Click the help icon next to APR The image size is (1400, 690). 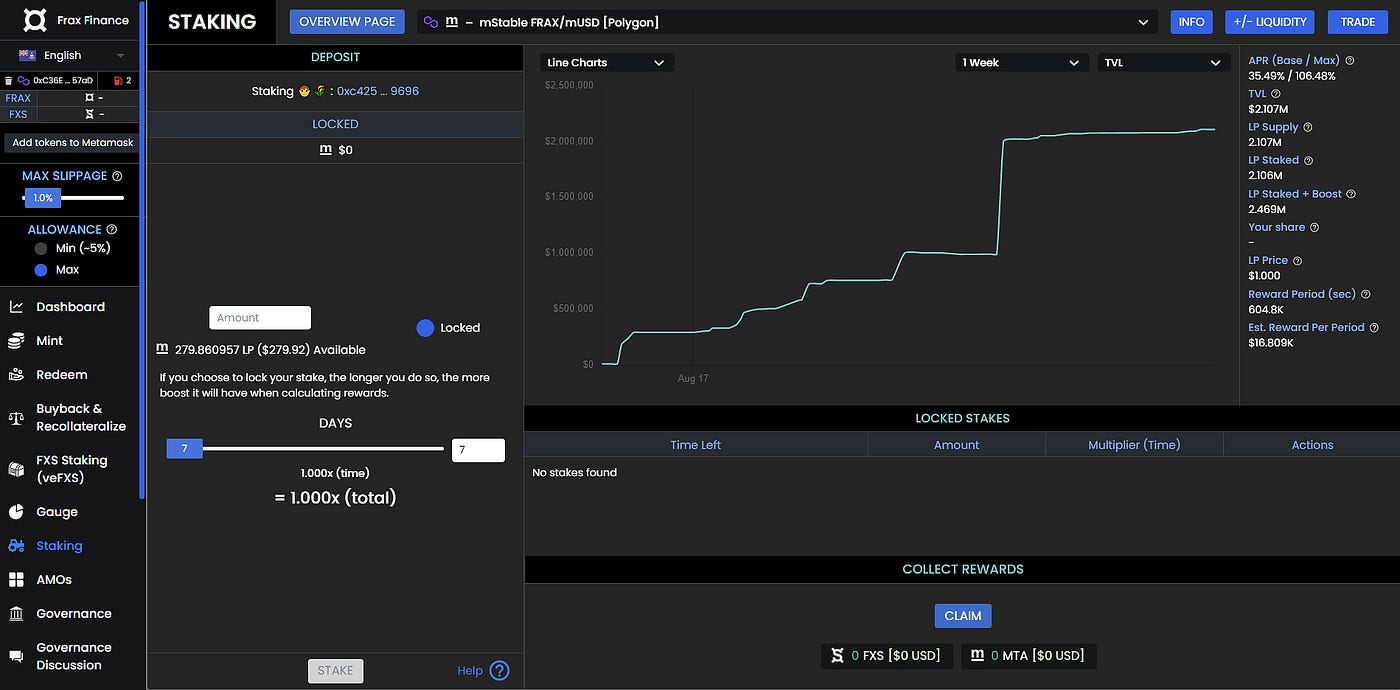click(1350, 61)
